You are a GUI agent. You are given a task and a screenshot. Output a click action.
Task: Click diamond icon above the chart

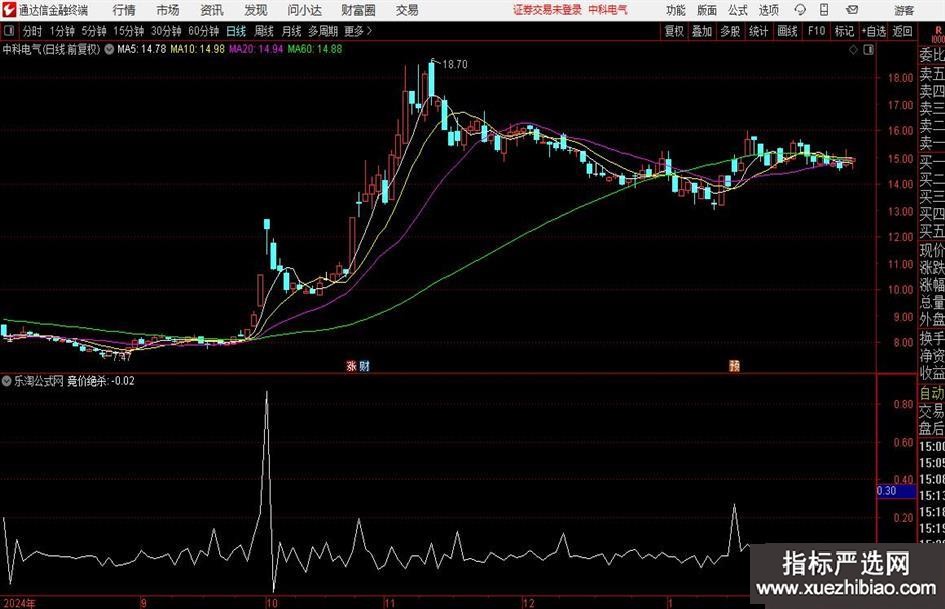853,50
